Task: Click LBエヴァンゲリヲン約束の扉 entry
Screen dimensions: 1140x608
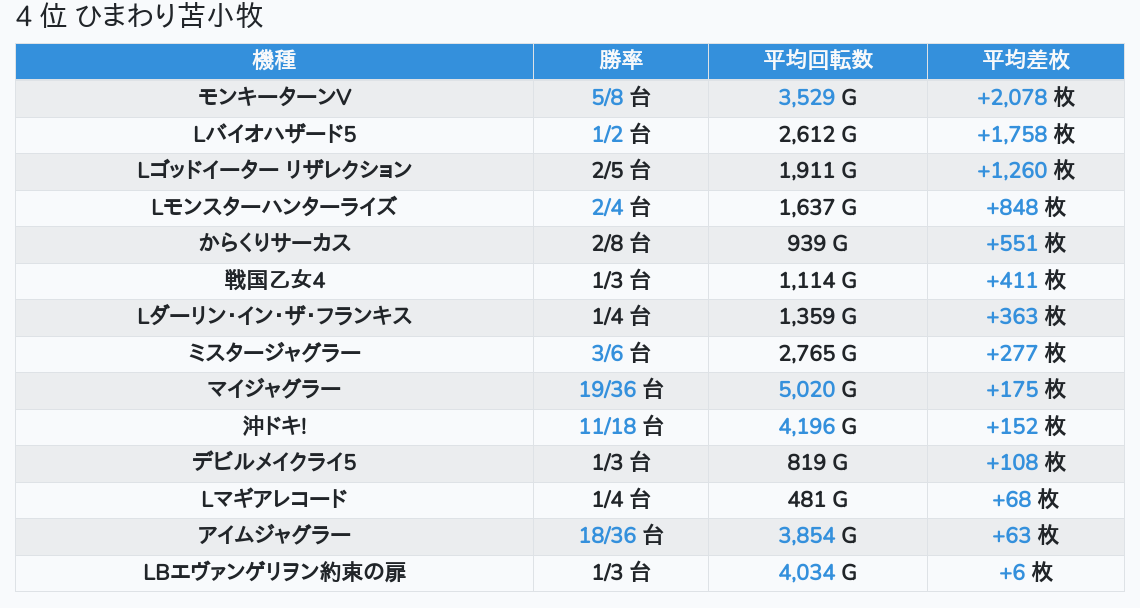Action: click(274, 572)
